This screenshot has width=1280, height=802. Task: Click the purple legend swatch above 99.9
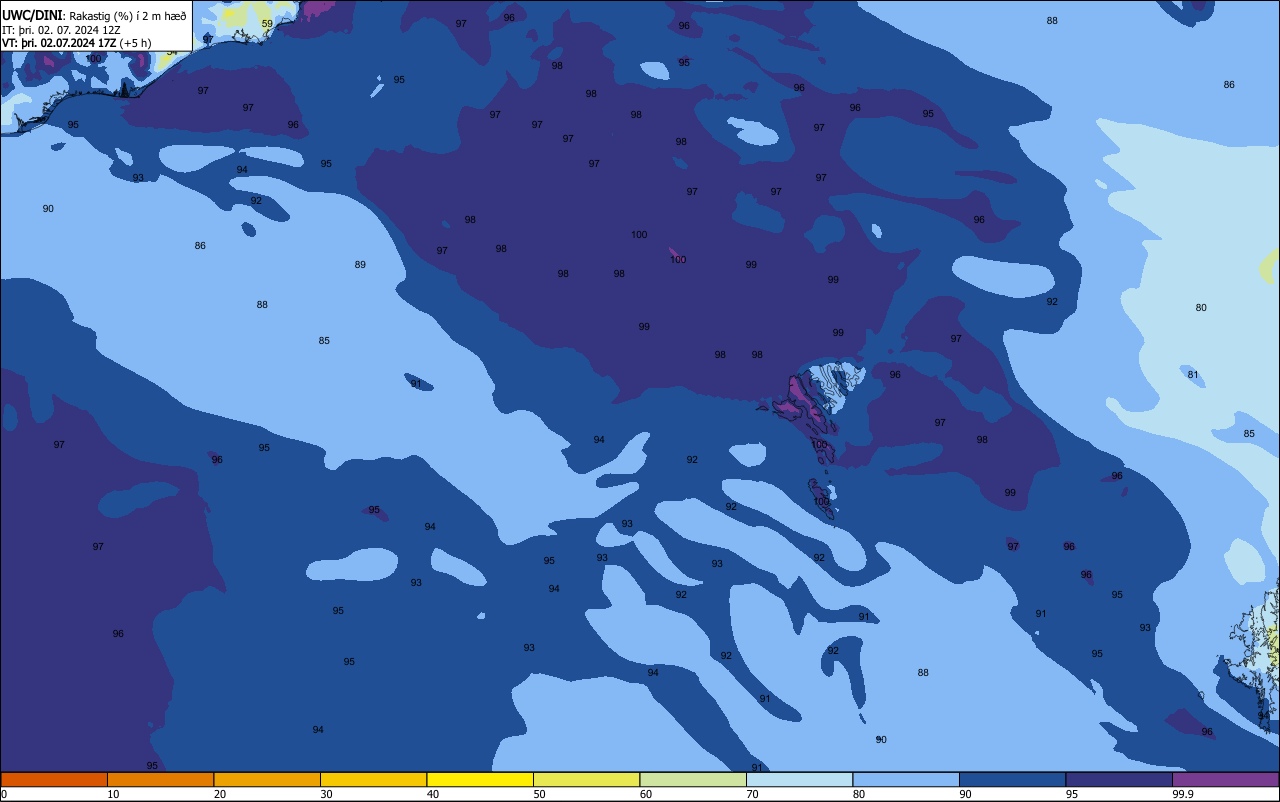pyautogui.click(x=1225, y=779)
